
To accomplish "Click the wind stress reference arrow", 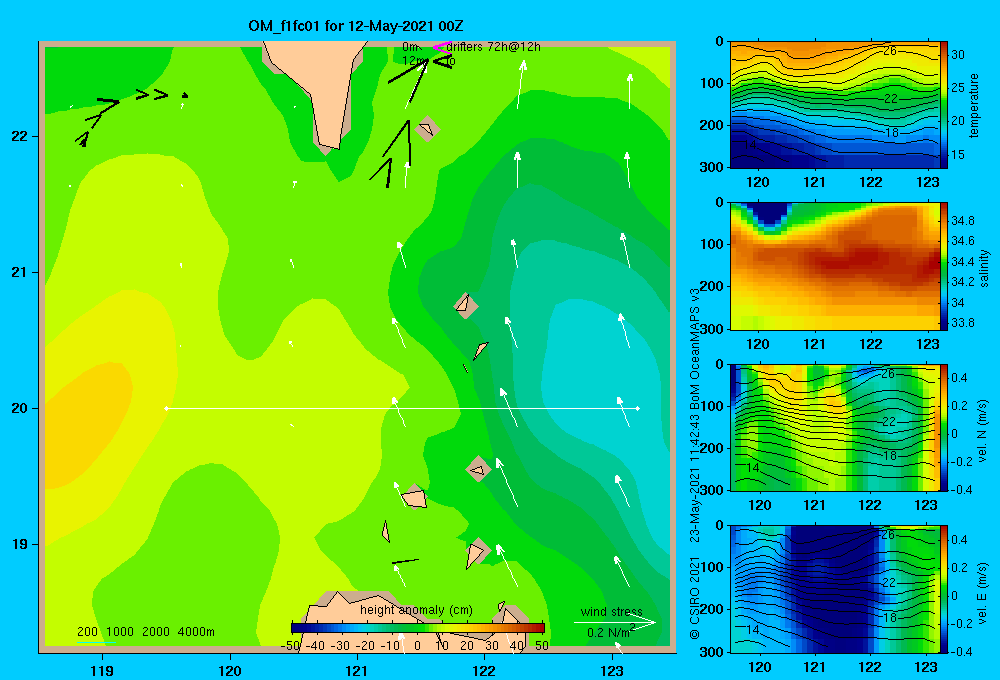I will [x=615, y=623].
